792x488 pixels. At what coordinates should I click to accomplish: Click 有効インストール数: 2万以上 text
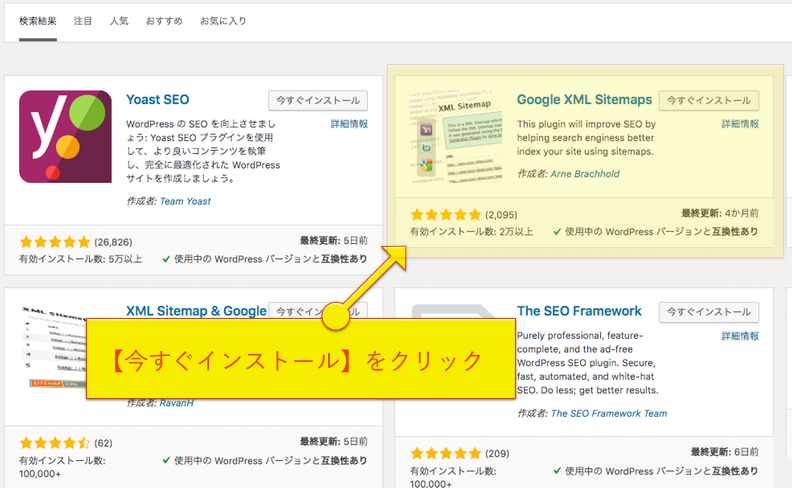click(472, 232)
